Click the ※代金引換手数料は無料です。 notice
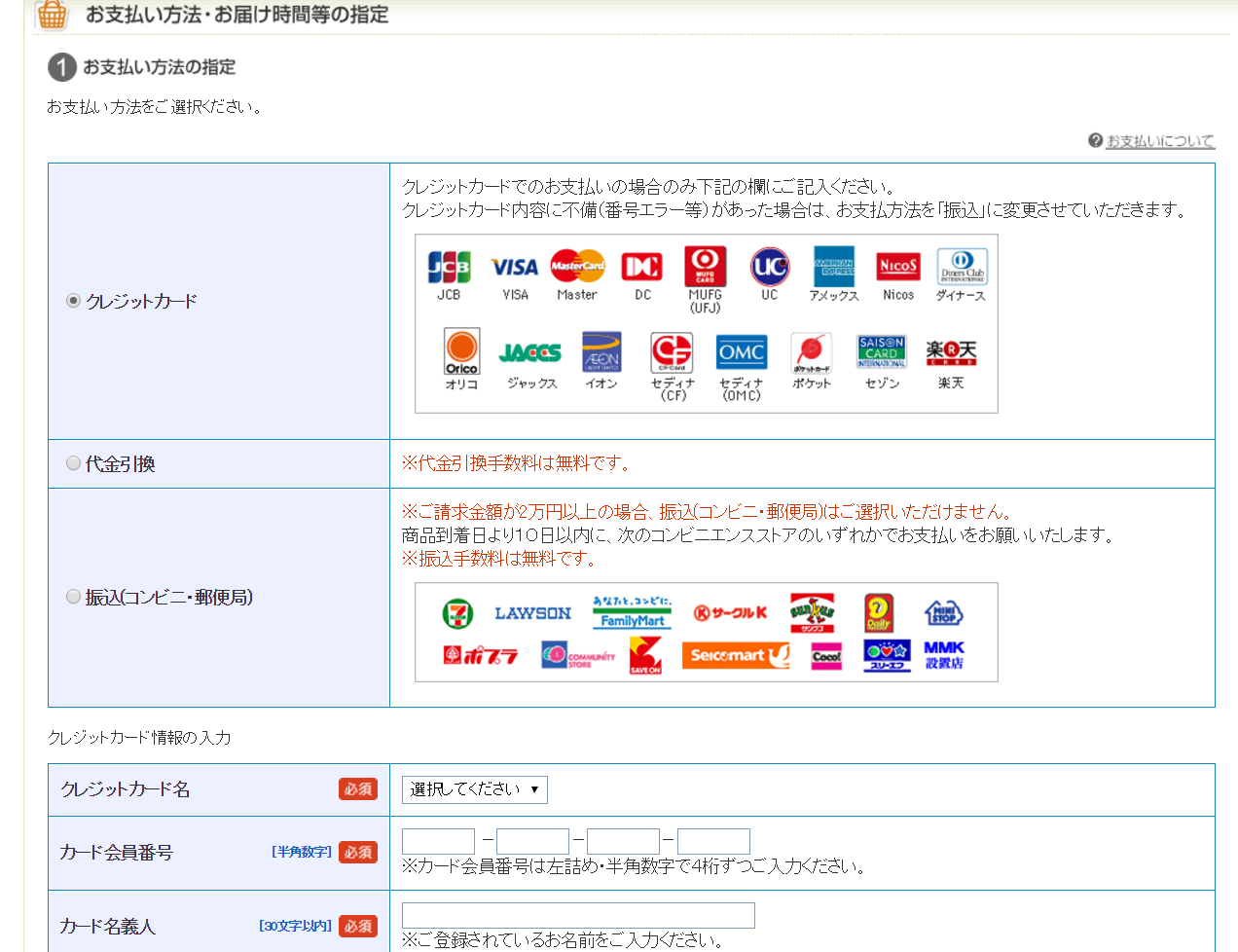Viewport: 1238px width, 952px height. click(x=518, y=463)
